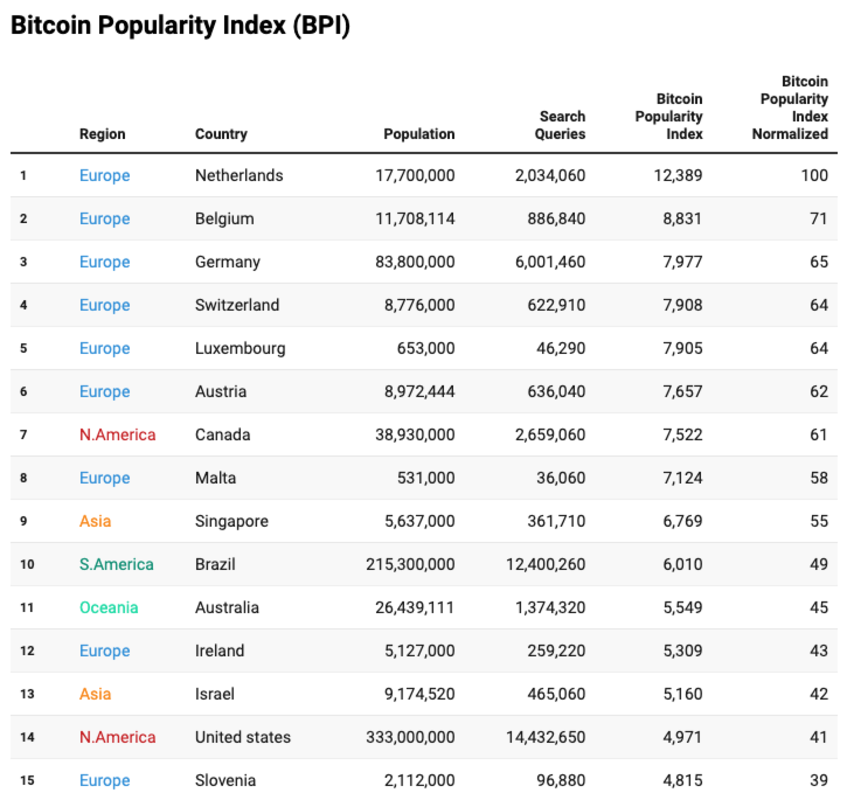
Task: Select the Search Queries column header
Action: pos(561,125)
